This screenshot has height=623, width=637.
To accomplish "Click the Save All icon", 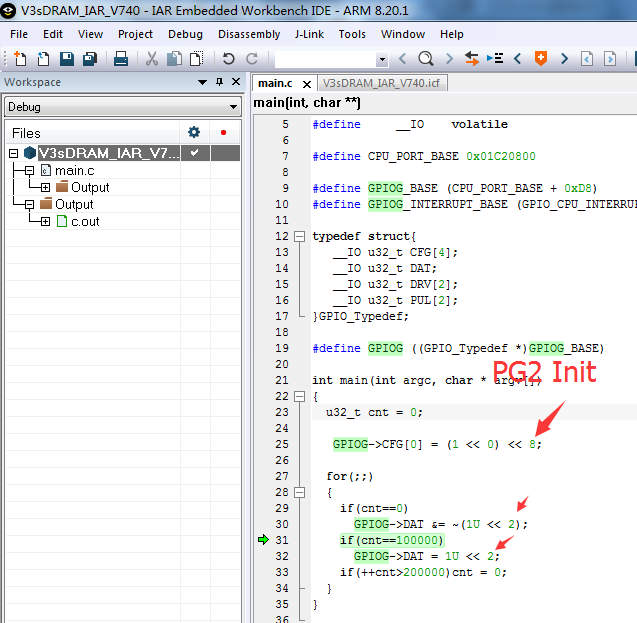I will pyautogui.click(x=90, y=59).
